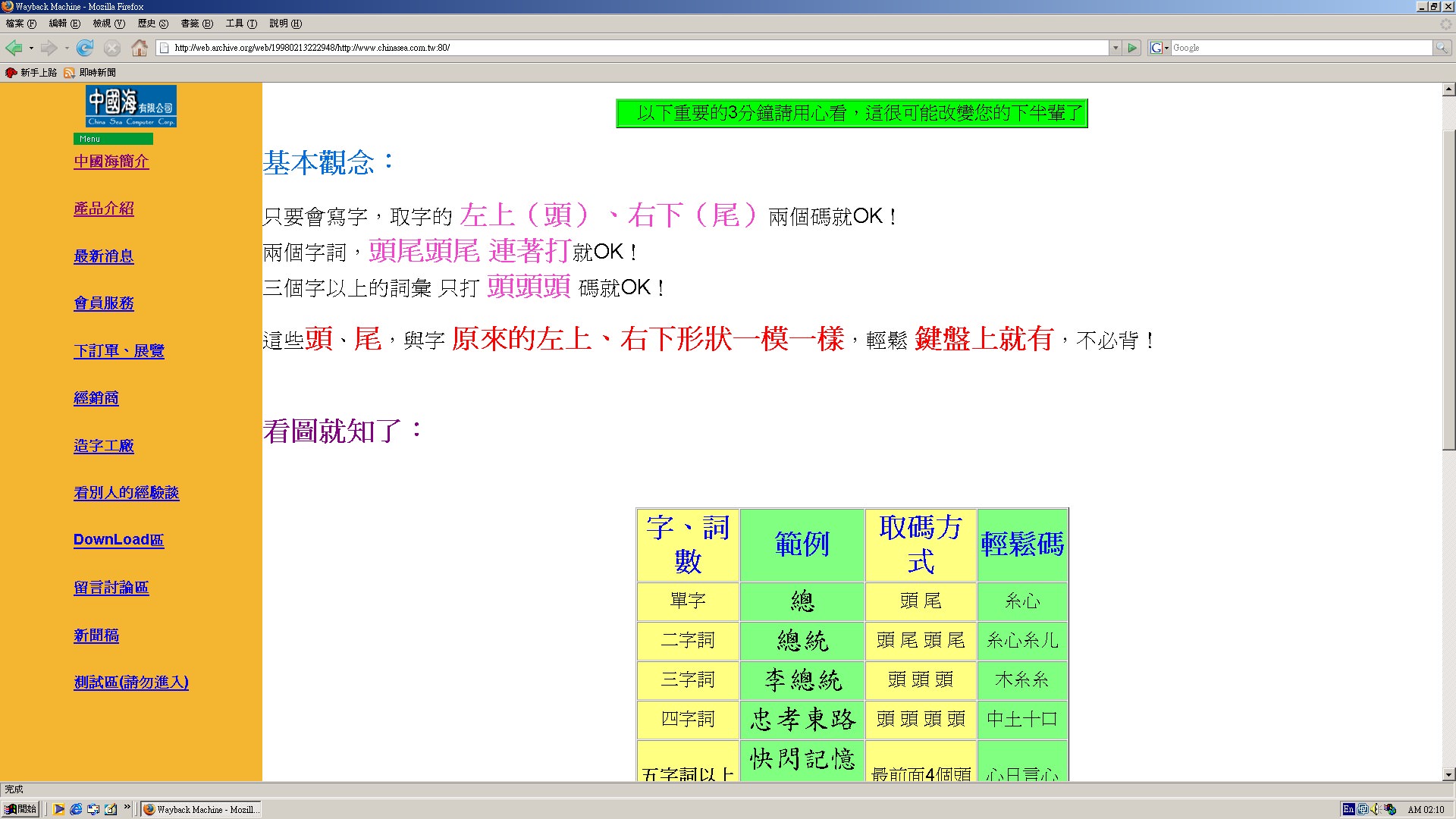The width and height of the screenshot is (1456, 819).
Task: Expand hidden quick launch items chevron
Action: (x=127, y=807)
